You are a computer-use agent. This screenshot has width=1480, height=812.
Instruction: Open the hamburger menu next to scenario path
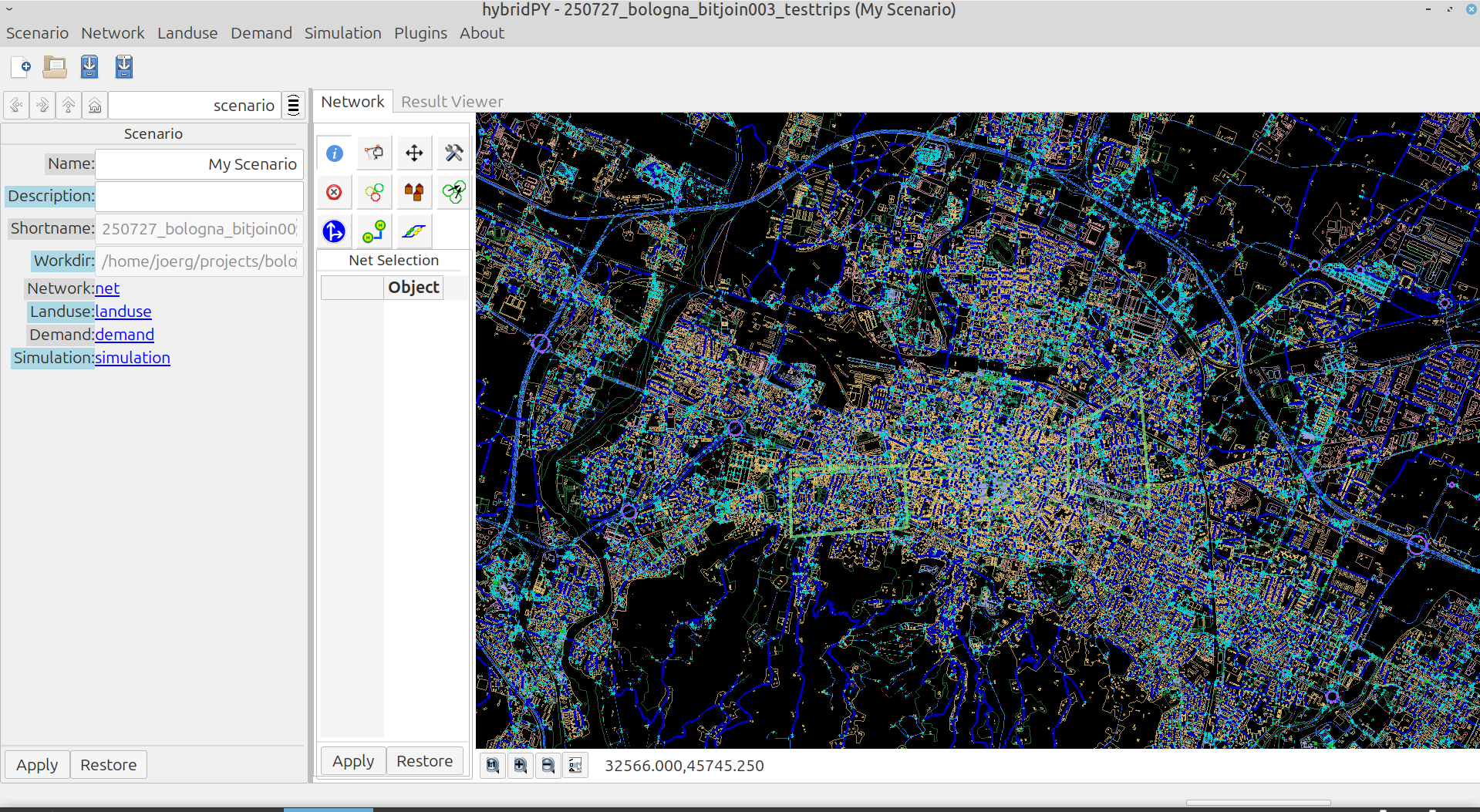293,105
